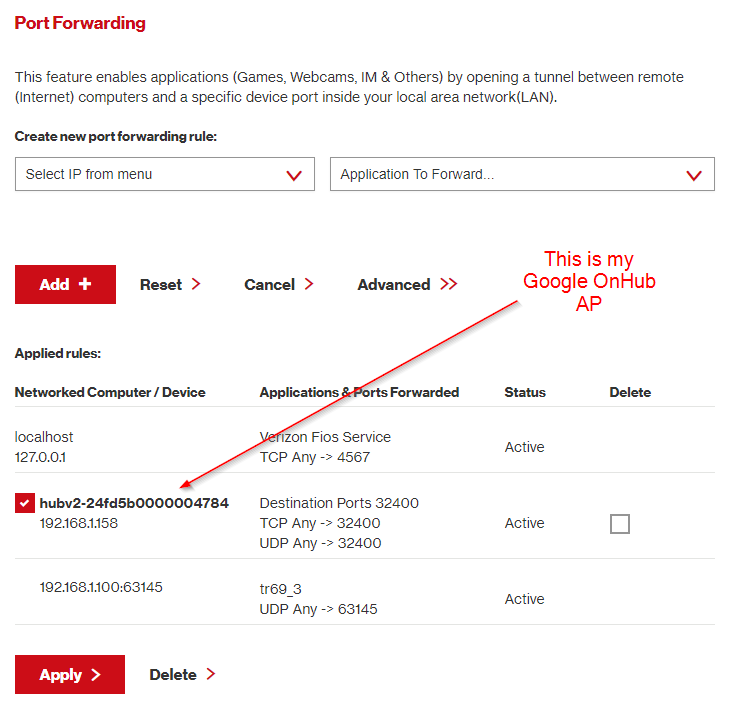
Task: Click the plus icon on Add button
Action: click(x=85, y=284)
